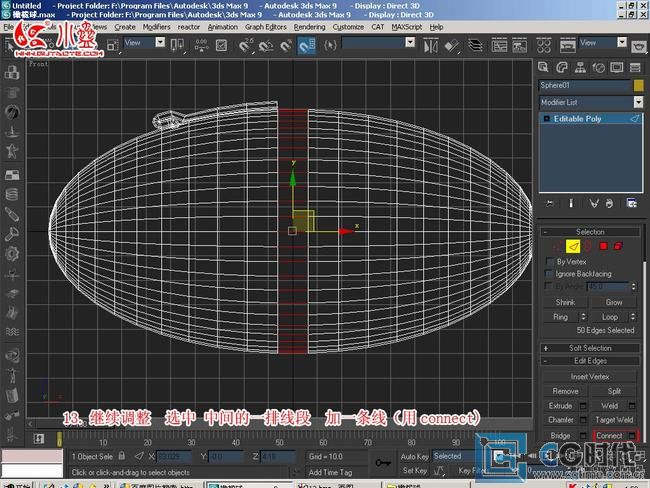This screenshot has width=650, height=488.
Task: Click the Align tool icon
Action: pos(452,45)
